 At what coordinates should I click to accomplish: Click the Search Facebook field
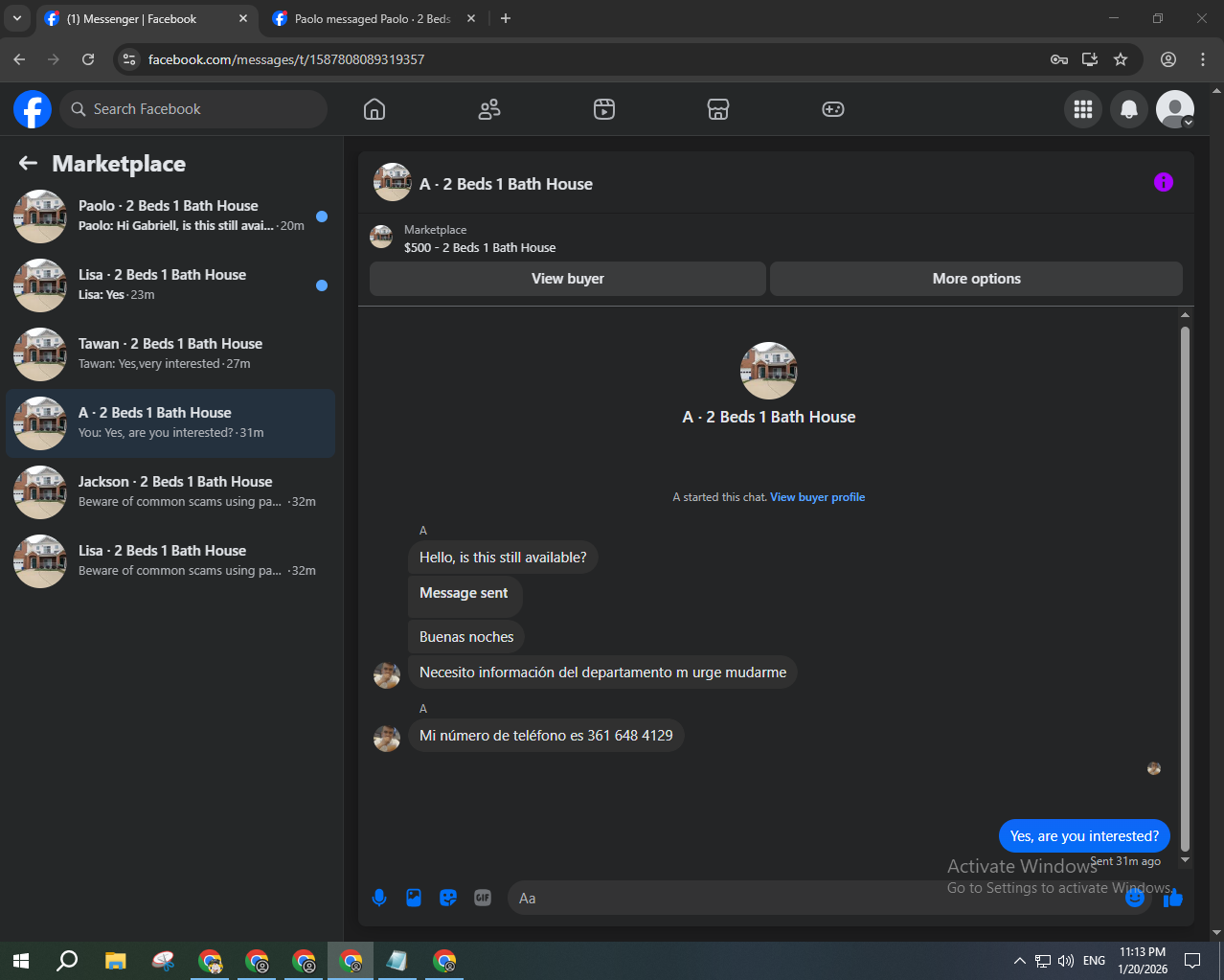click(193, 109)
